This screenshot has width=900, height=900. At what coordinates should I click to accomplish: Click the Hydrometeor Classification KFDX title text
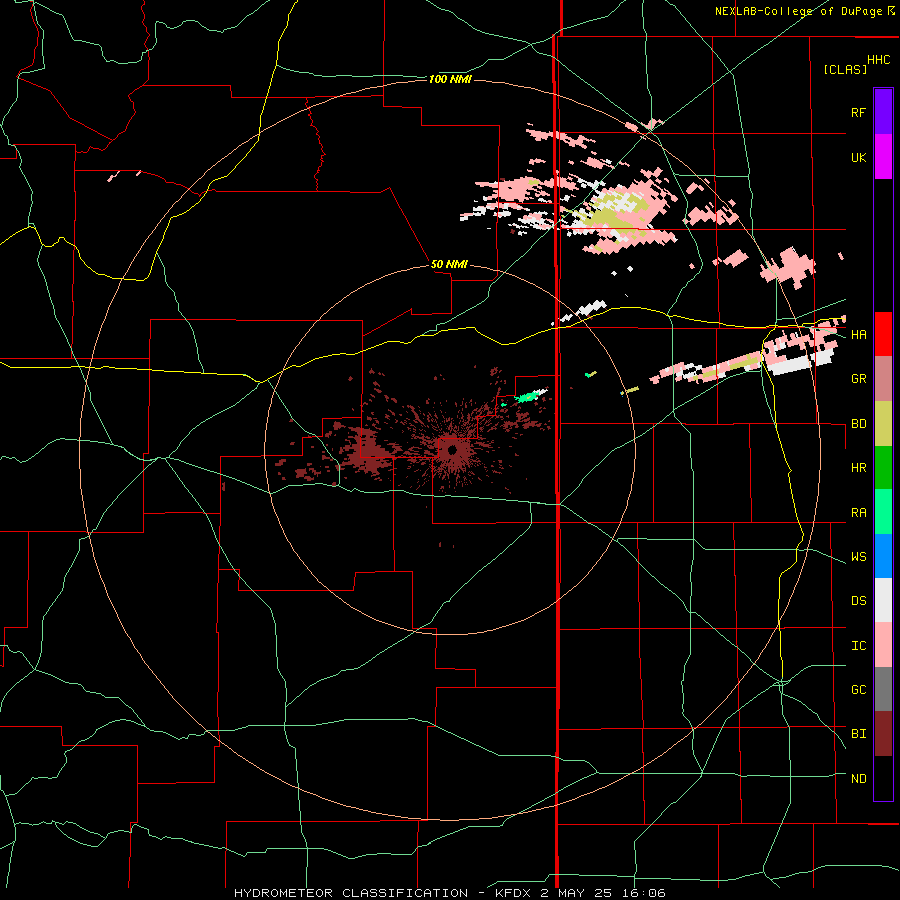point(450,893)
